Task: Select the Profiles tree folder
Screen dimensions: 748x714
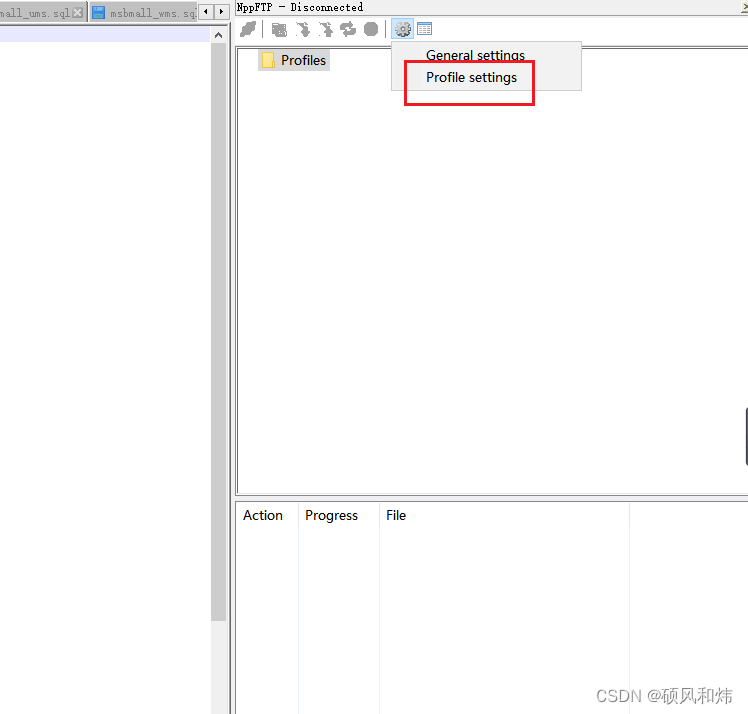Action: [x=294, y=61]
